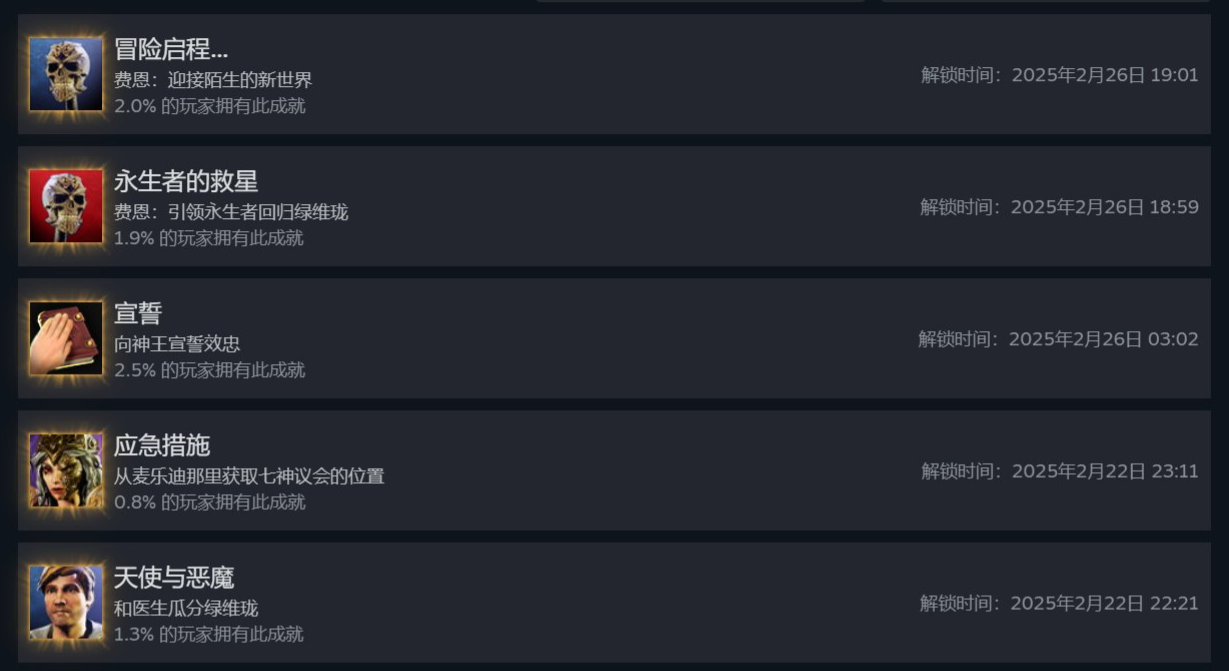Click unlock time 2025年2月22日 23:11
The image size is (1229, 671).
tap(1059, 471)
